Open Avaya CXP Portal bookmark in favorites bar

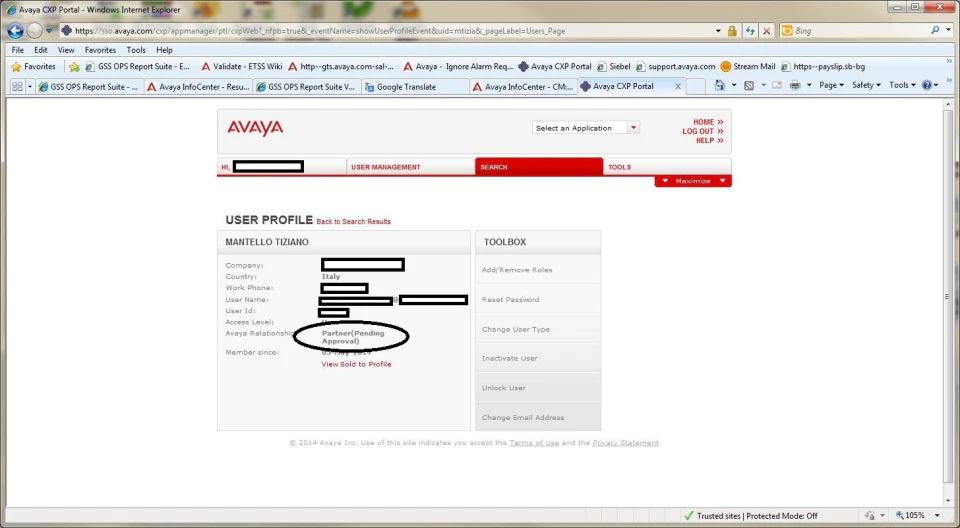pos(555,66)
